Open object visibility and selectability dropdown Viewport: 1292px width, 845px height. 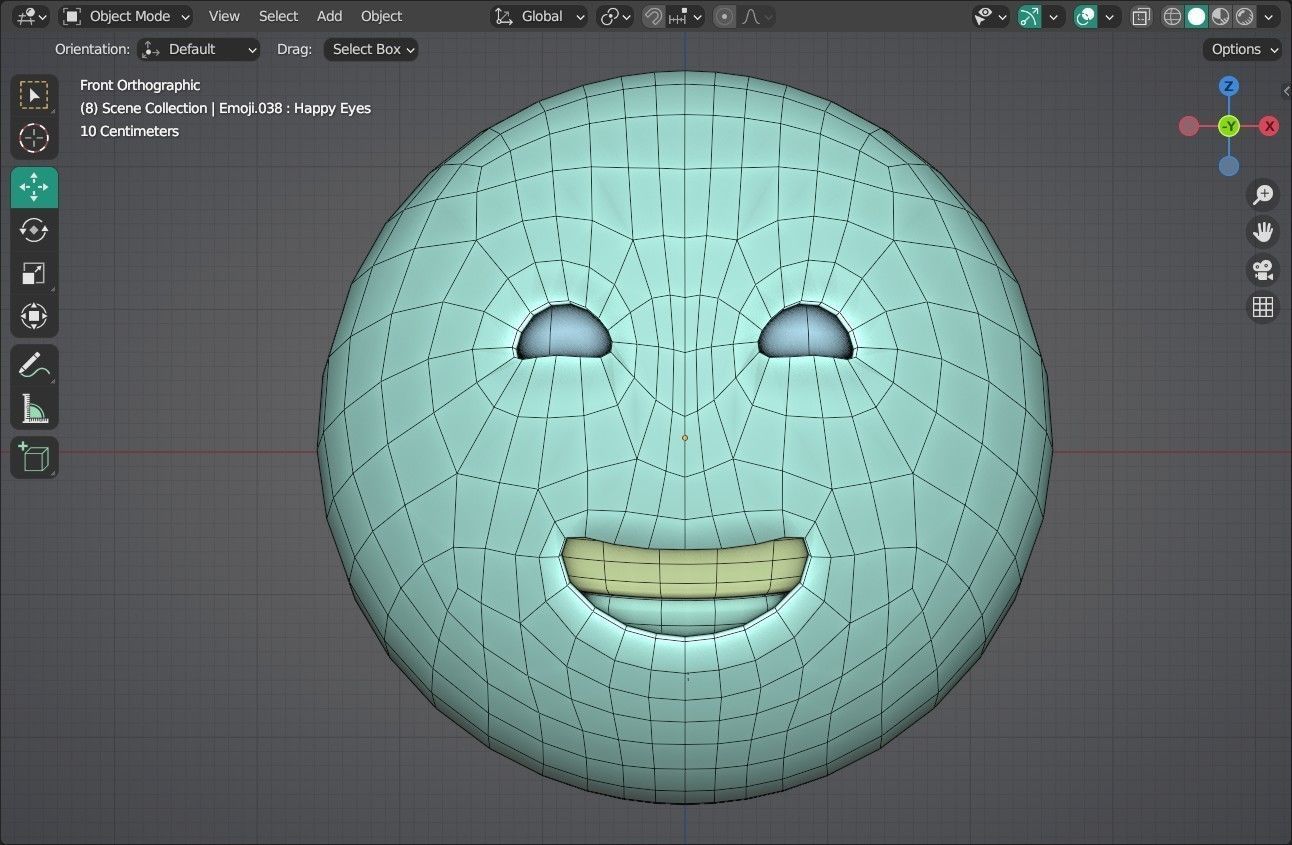pos(990,16)
